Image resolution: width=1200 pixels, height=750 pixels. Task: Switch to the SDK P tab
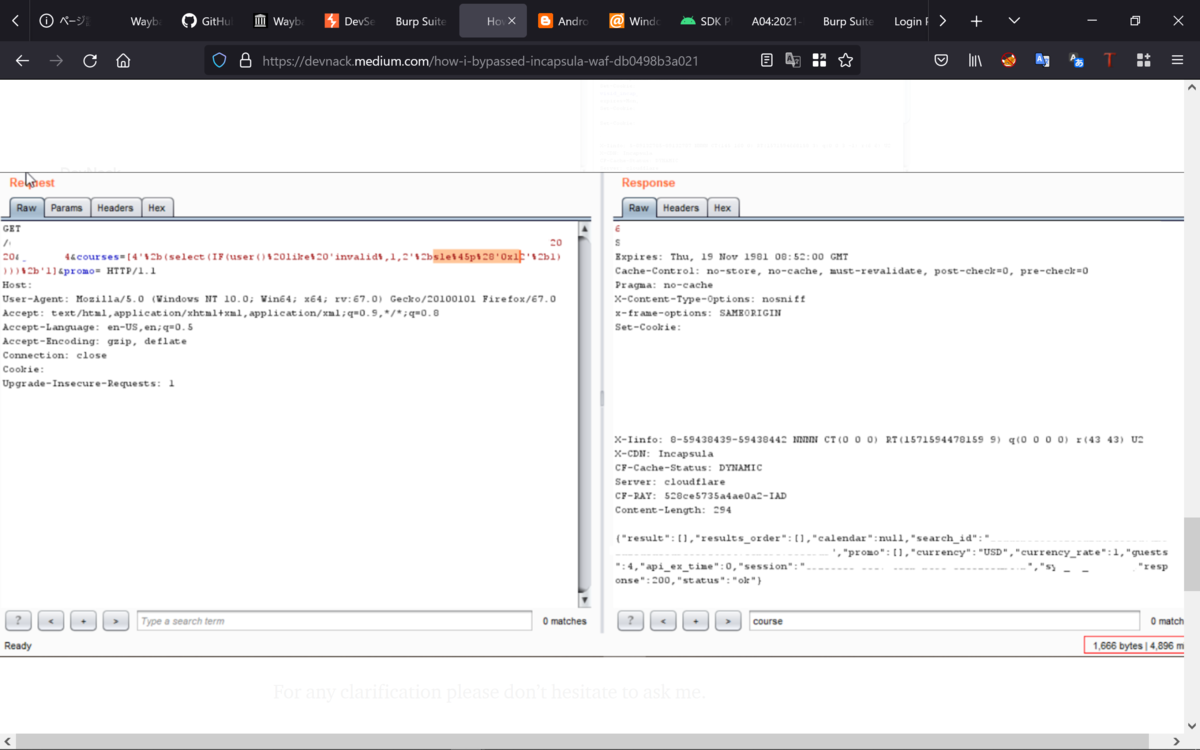707,21
